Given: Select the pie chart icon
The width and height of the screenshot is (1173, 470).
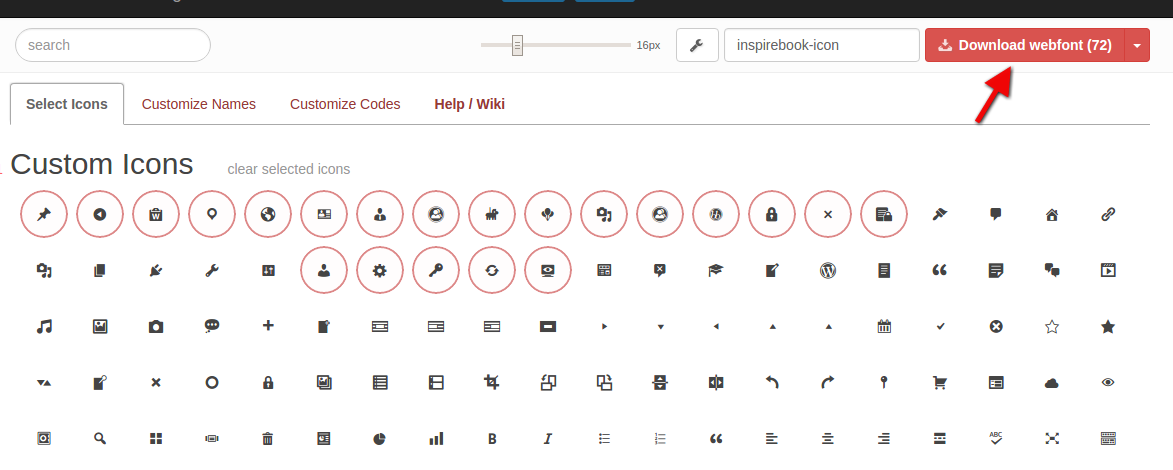Looking at the screenshot, I should tap(379, 438).
